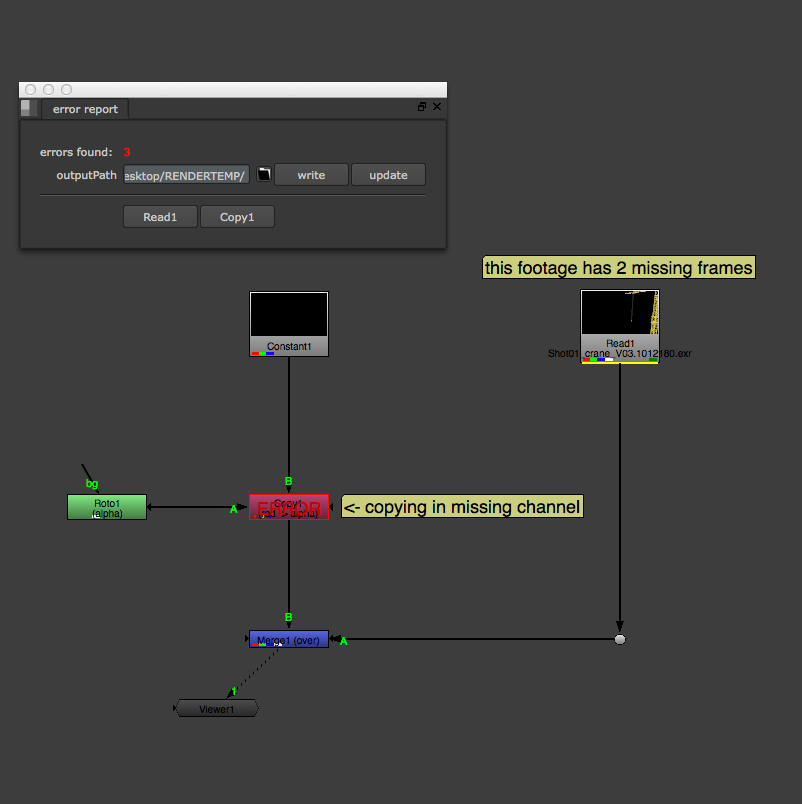
Task: Open the pane menu icon left of tab
Action: point(28,108)
